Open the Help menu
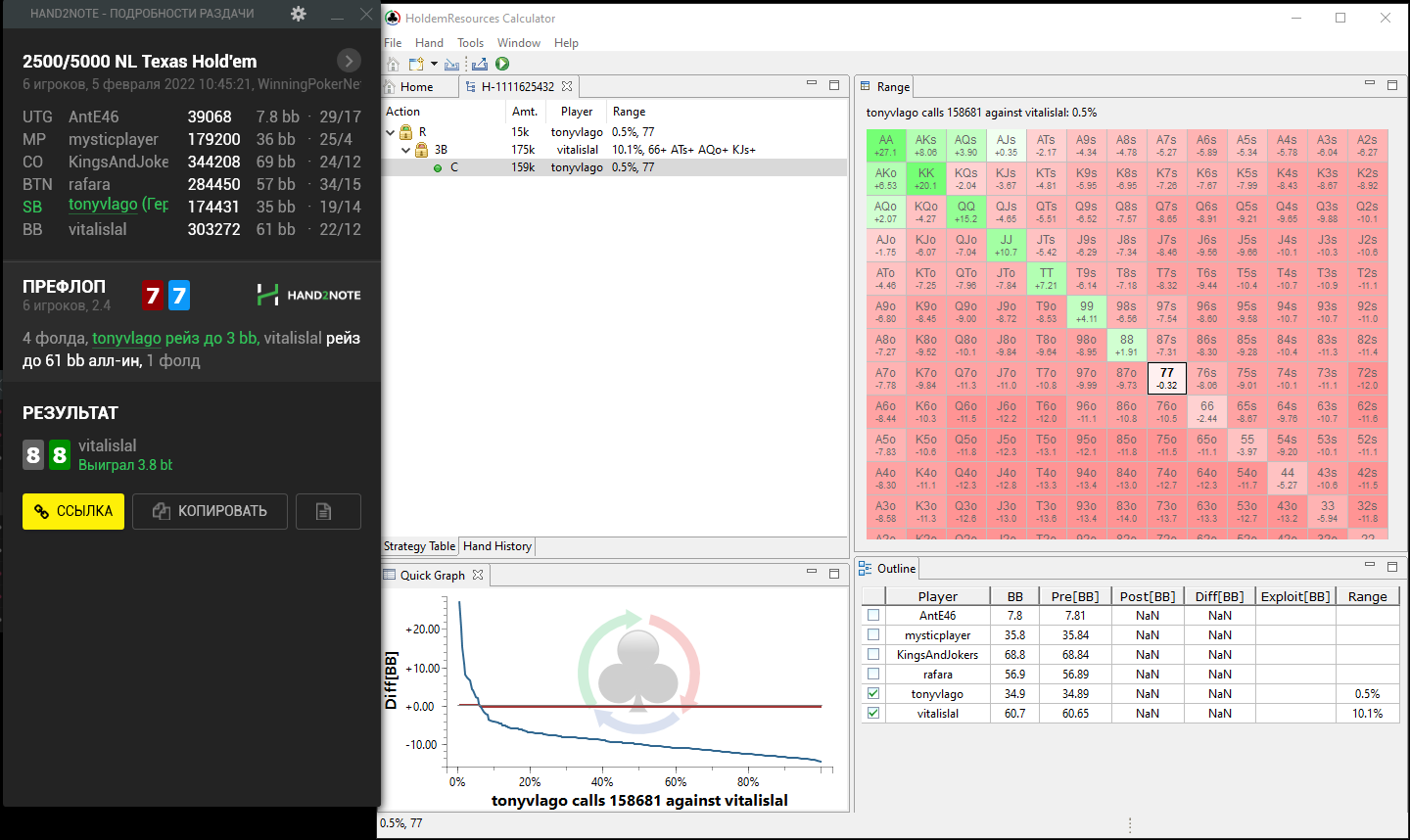Image resolution: width=1410 pixels, height=840 pixels. pyautogui.click(x=566, y=43)
